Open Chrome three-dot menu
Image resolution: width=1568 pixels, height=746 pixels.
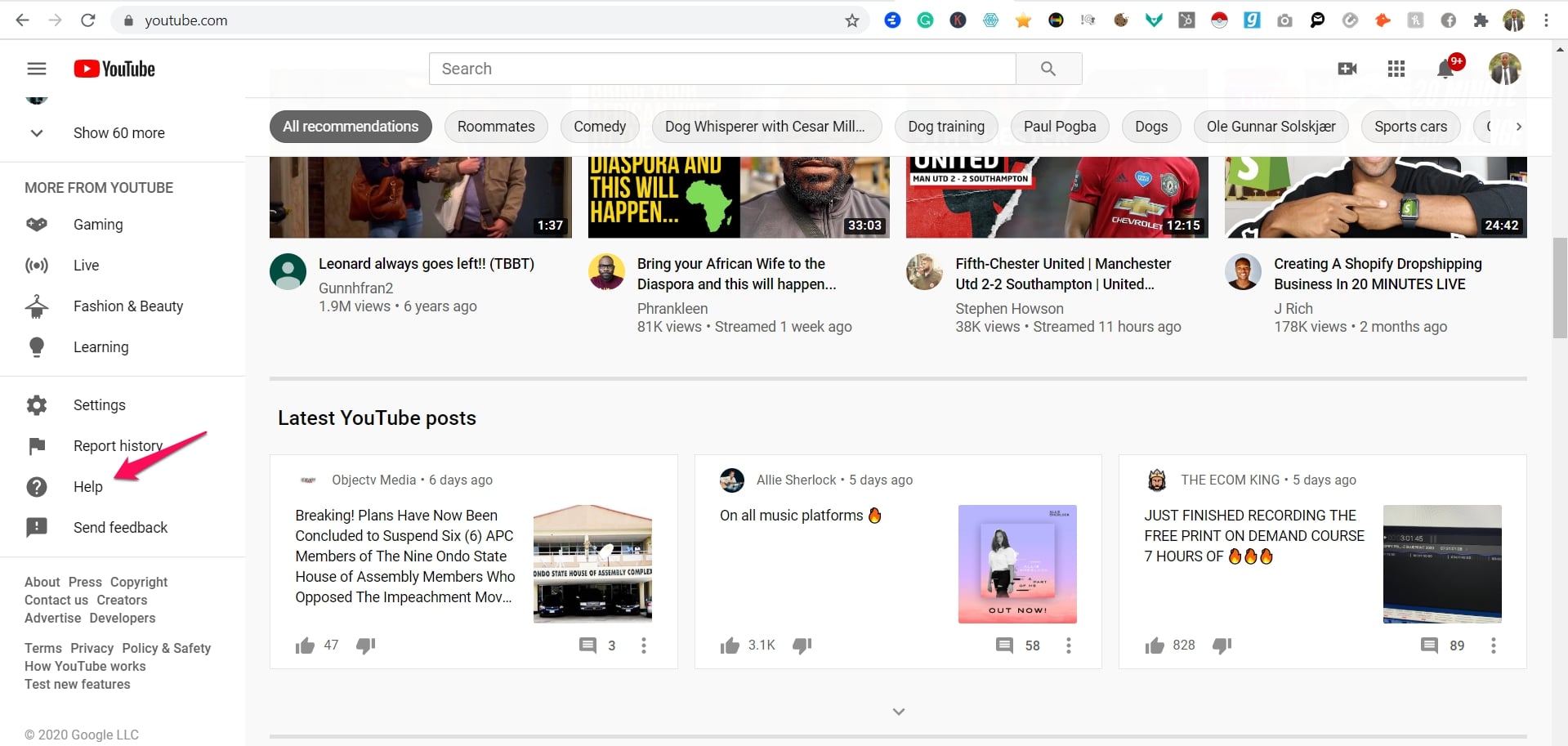pos(1546,20)
